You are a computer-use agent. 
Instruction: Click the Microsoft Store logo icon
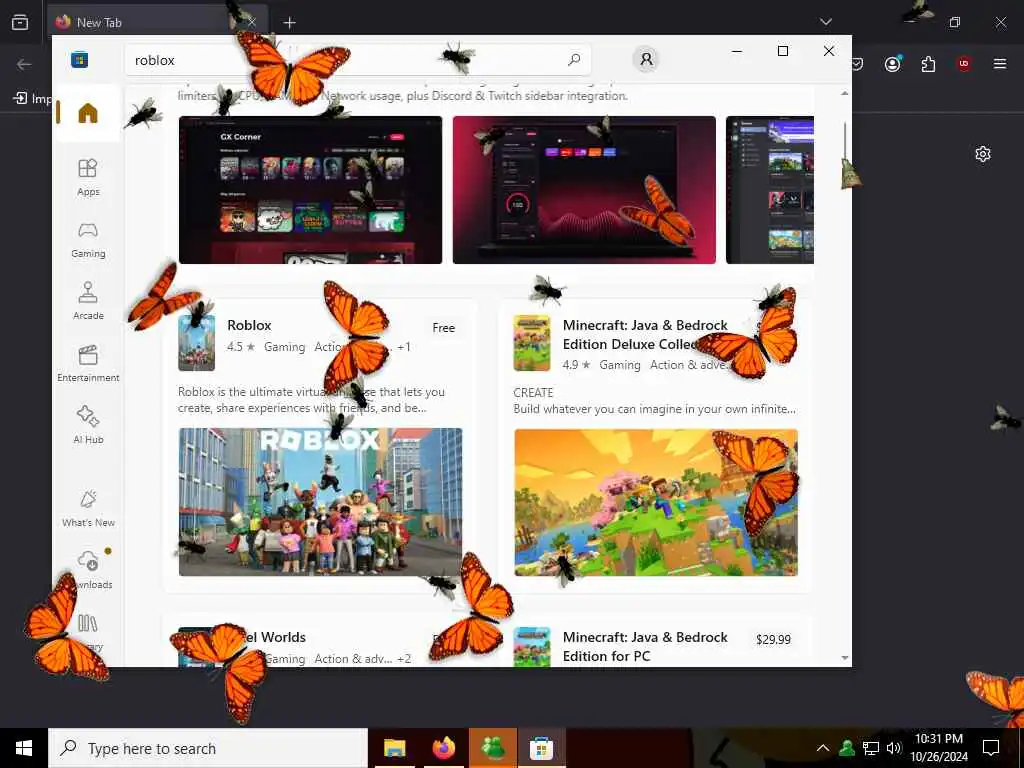tap(80, 60)
